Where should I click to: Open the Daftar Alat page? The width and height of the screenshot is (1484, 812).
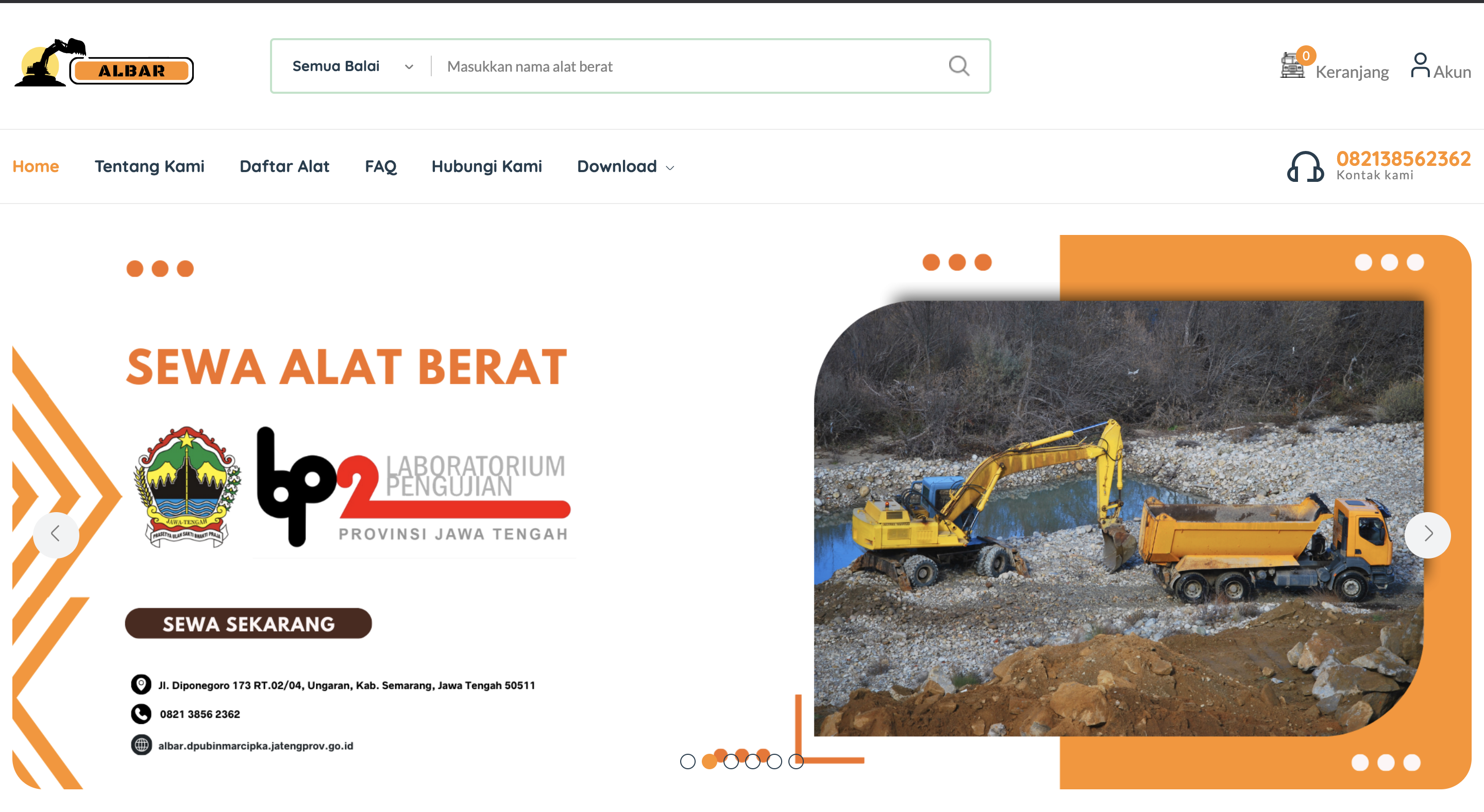(x=284, y=166)
